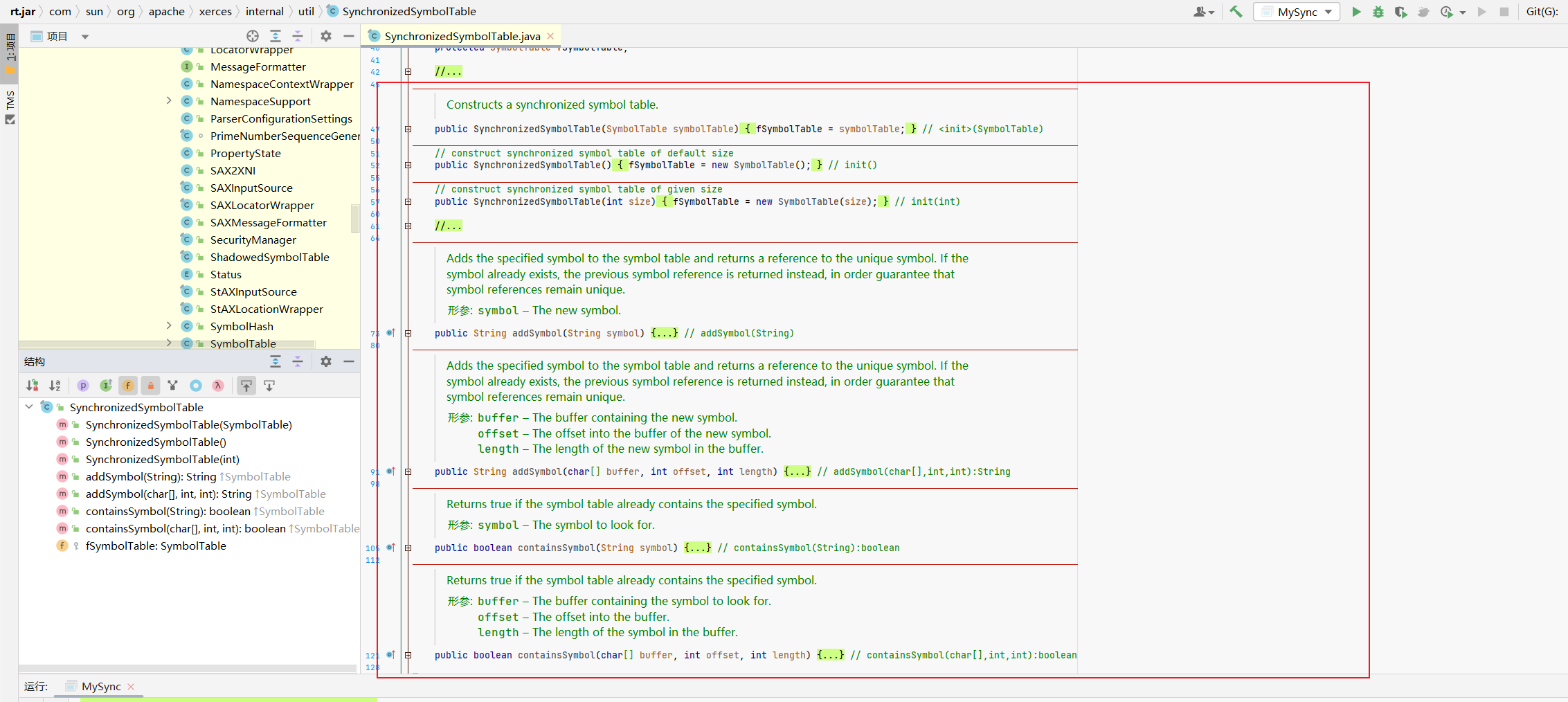Click internal in the breadcrumb path
This screenshot has height=702, width=1568.
264,11
